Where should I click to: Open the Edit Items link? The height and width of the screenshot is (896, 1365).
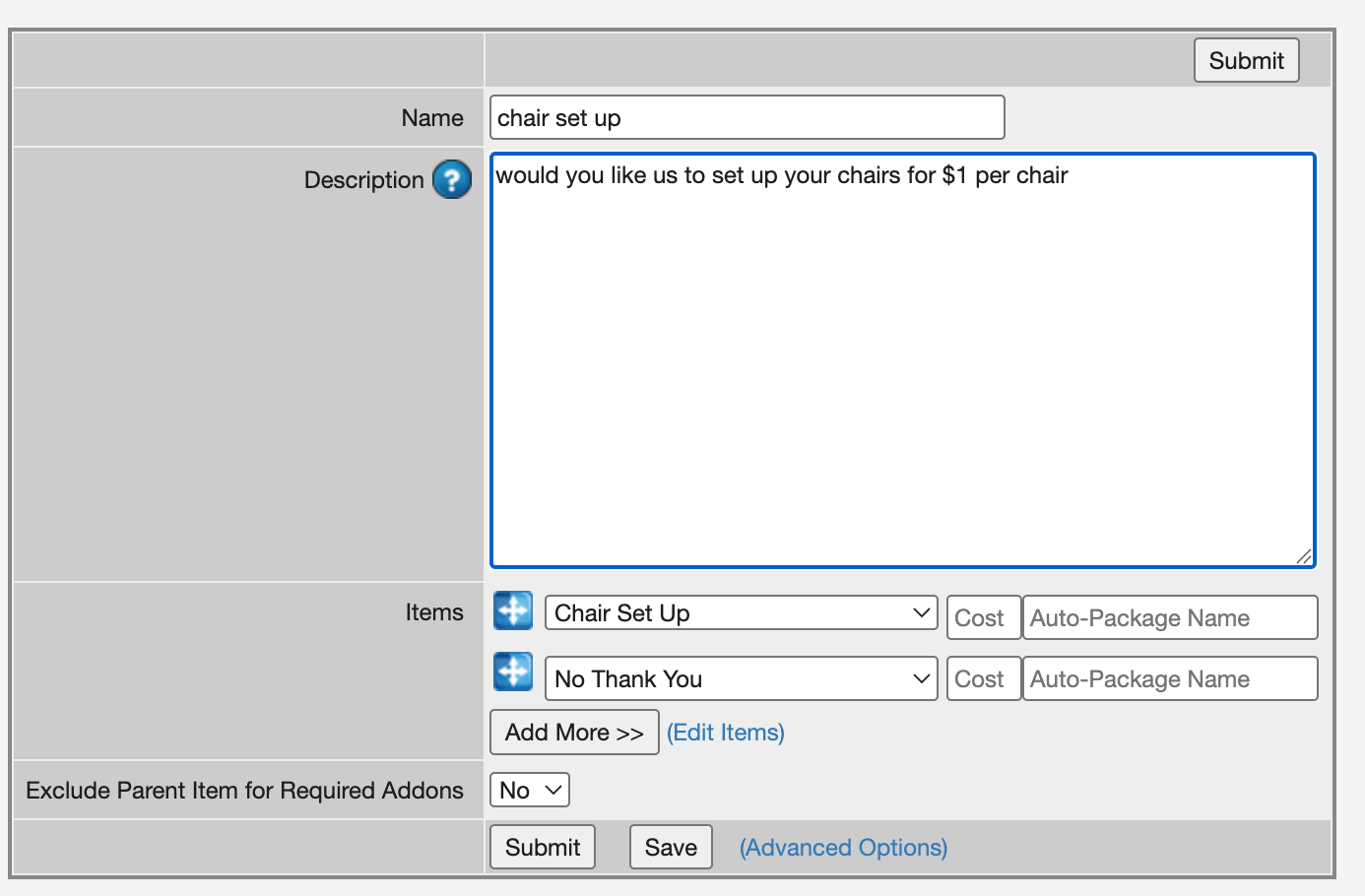coord(726,733)
